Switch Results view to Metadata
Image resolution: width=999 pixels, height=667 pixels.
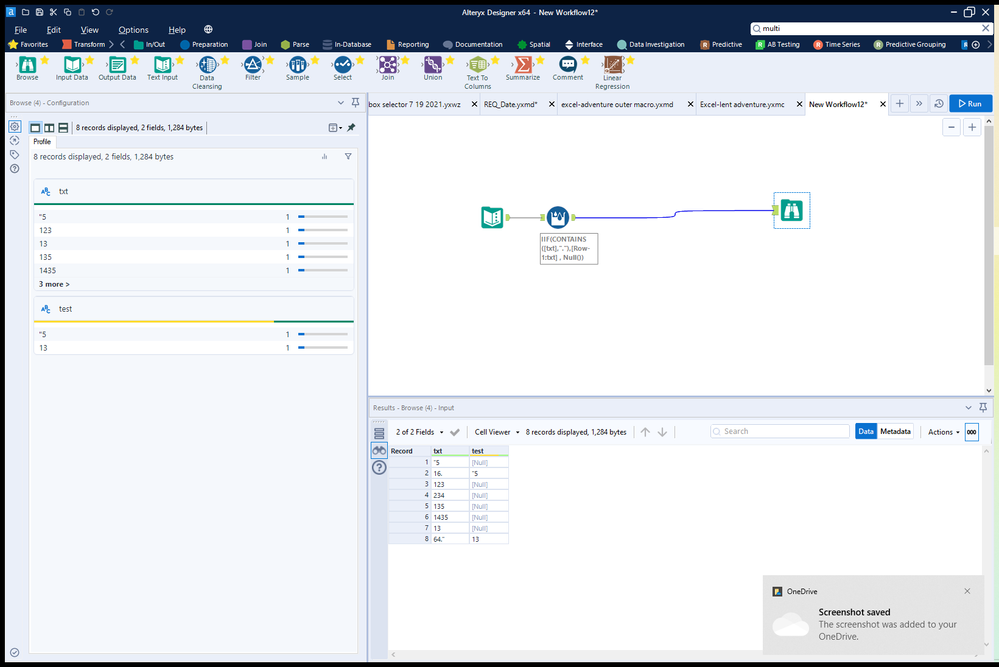point(895,431)
